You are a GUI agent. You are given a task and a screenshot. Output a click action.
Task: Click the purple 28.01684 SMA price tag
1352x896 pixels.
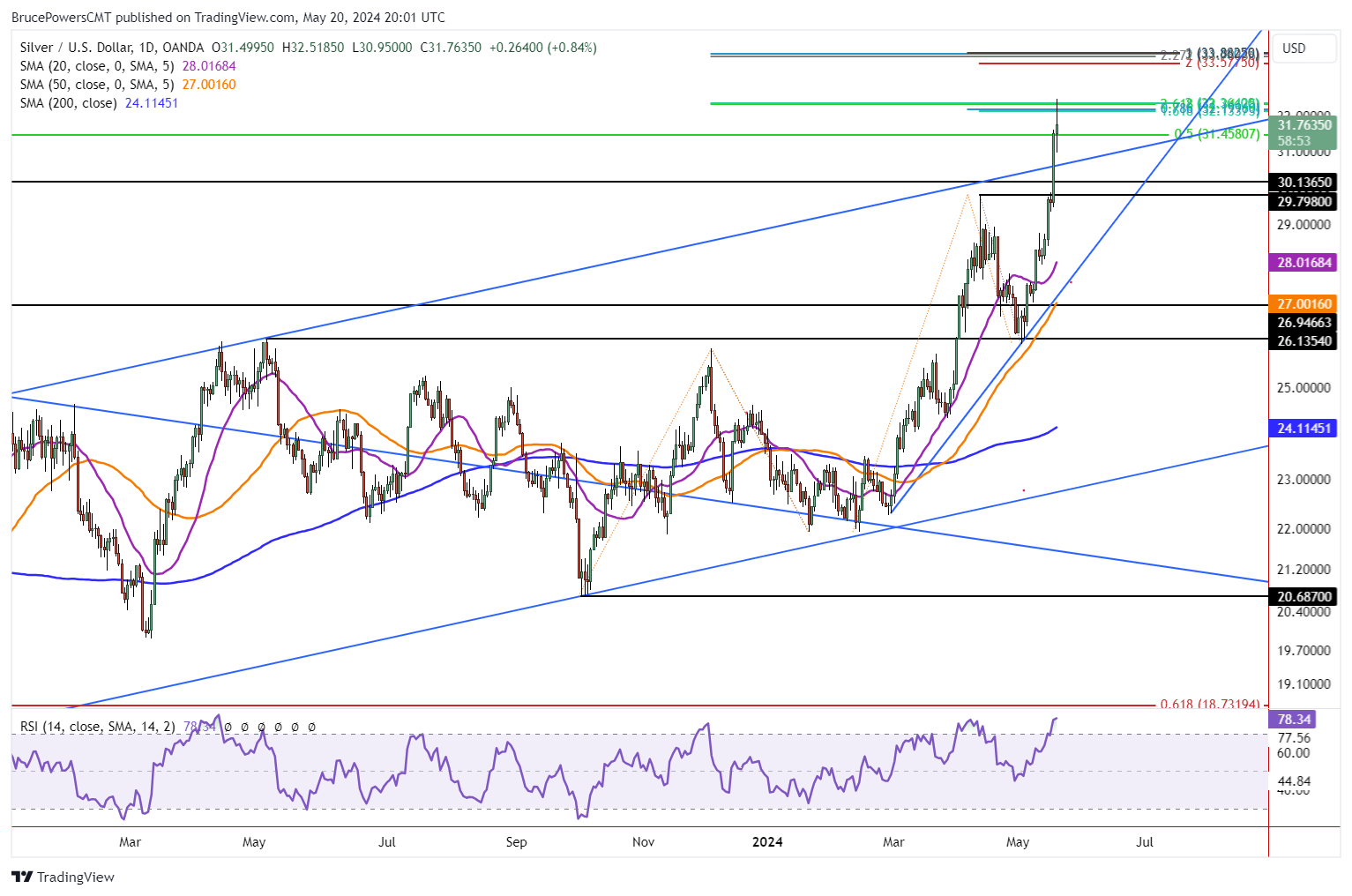[1303, 263]
